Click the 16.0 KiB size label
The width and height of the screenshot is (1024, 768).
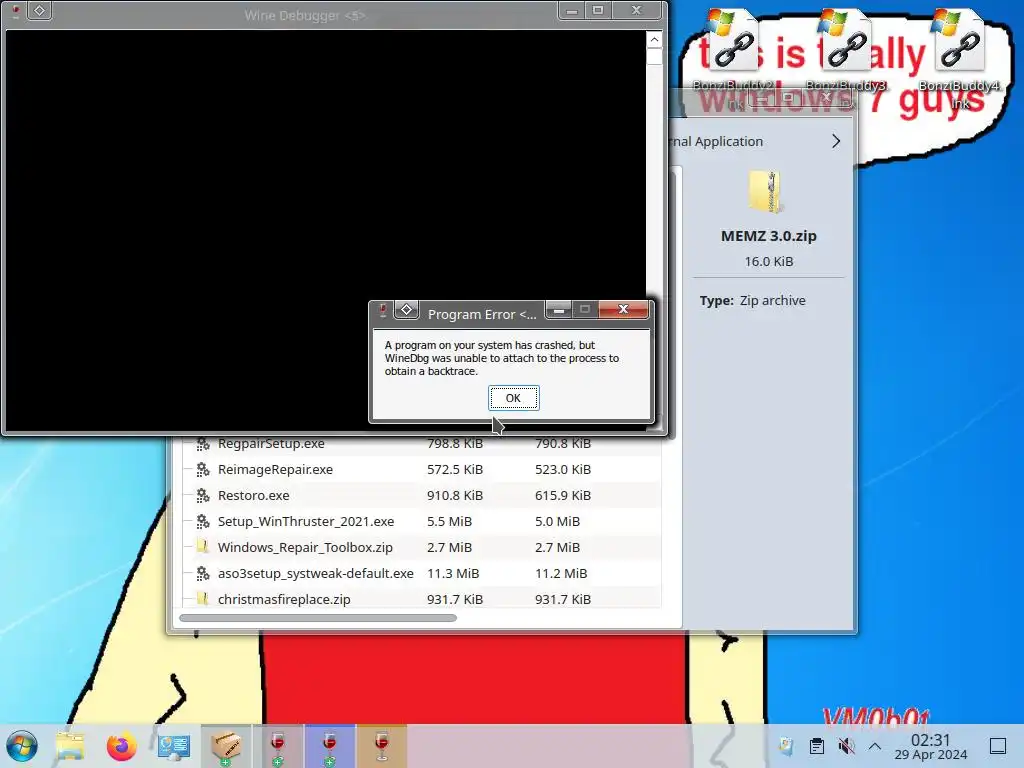769,261
